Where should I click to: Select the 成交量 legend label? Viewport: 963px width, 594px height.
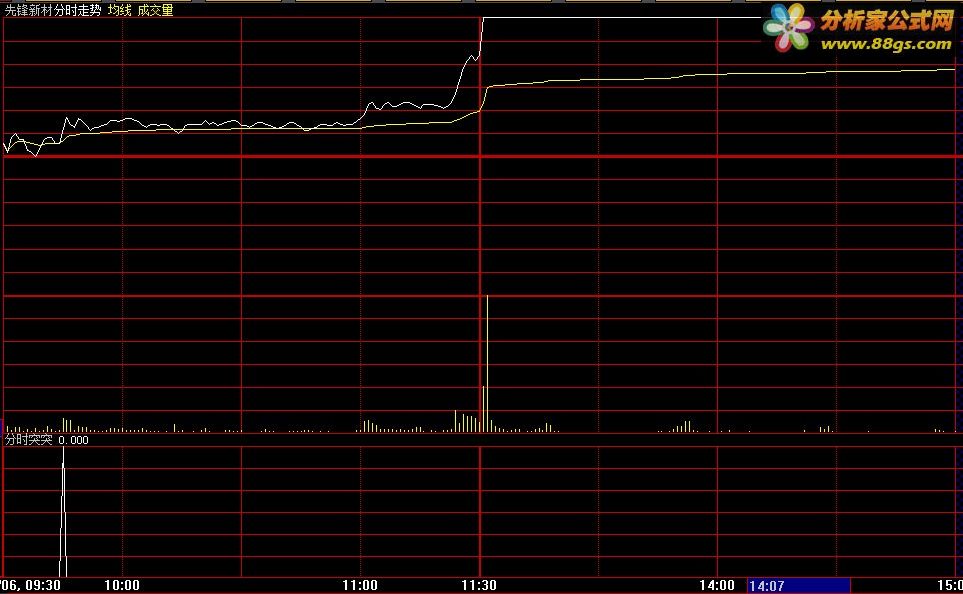[155, 10]
